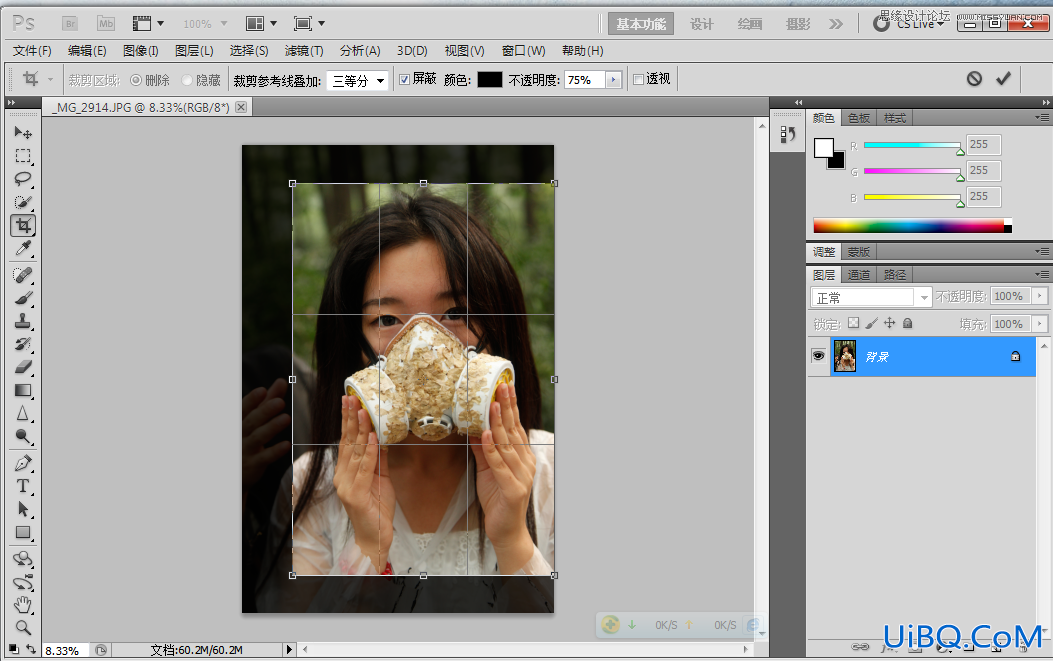
Task: Open the layer fill 100% arrow
Action: click(1040, 324)
